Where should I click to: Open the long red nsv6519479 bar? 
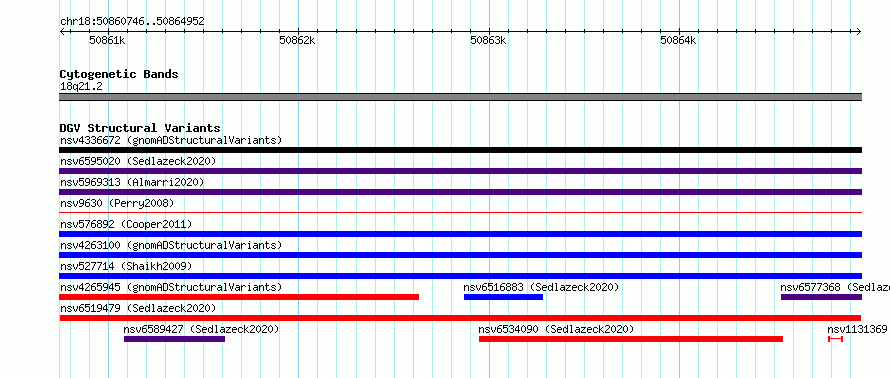click(460, 318)
